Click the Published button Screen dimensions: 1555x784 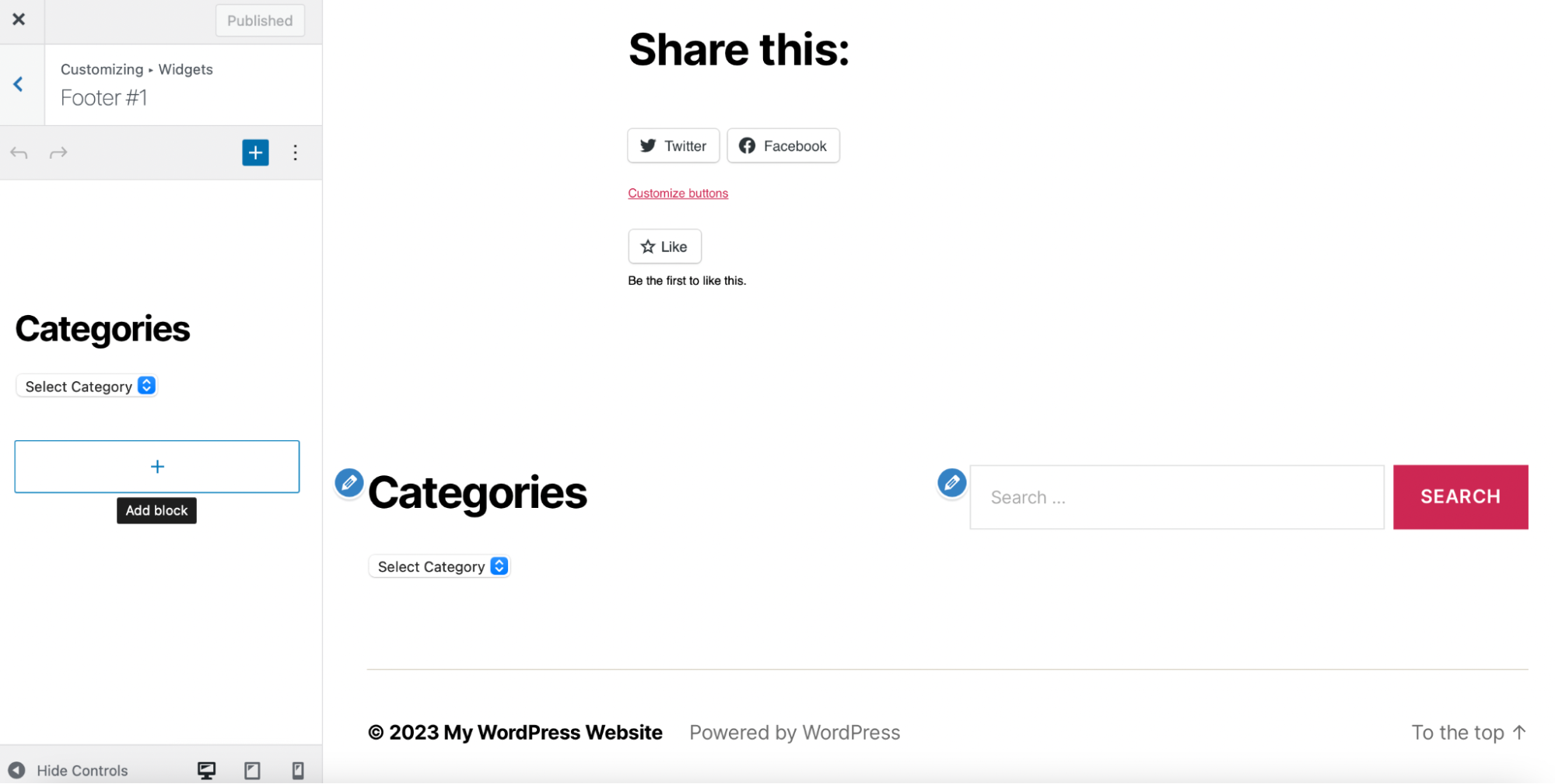click(x=260, y=20)
